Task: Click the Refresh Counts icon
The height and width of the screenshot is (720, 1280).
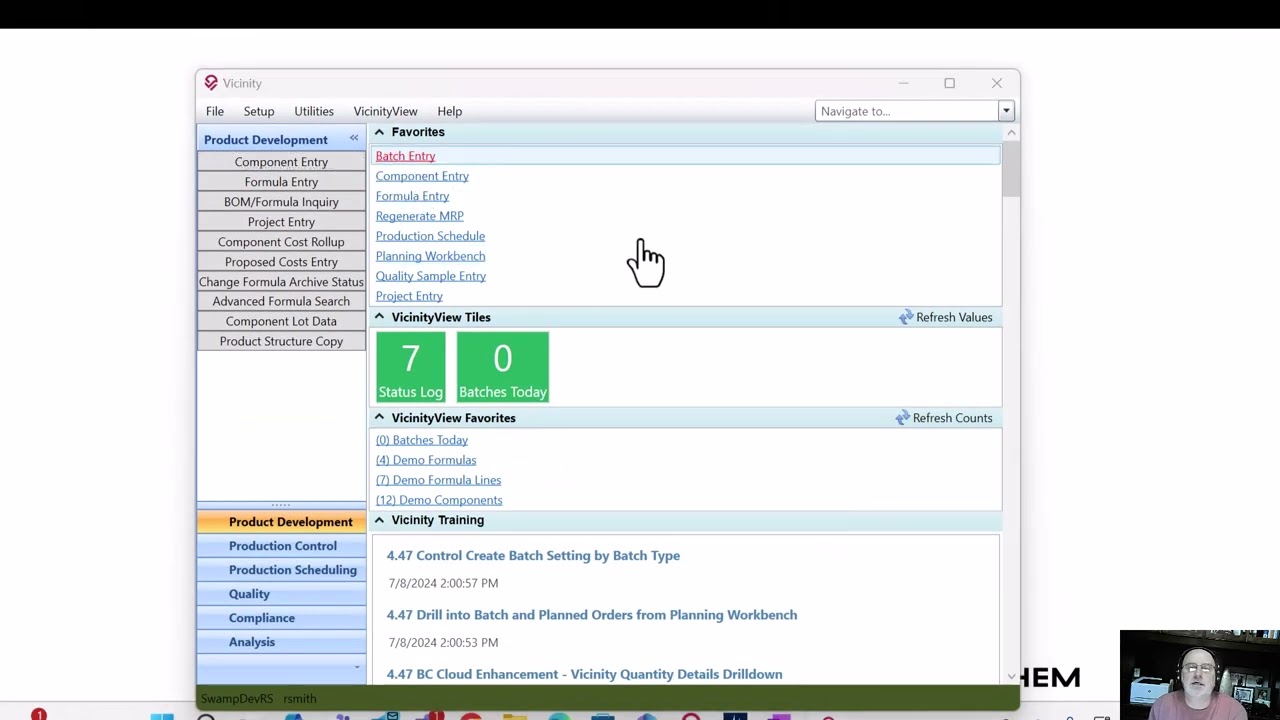Action: pos(903,418)
